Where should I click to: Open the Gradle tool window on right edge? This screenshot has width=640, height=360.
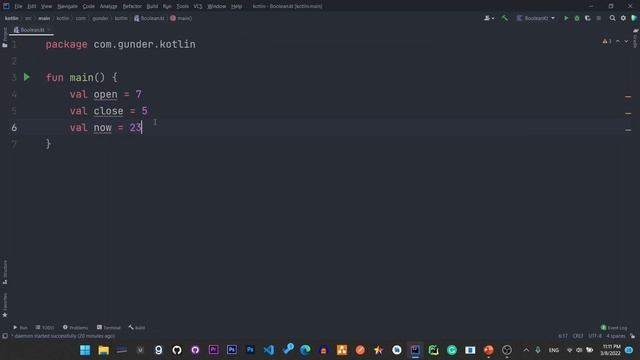pyautogui.click(x=636, y=38)
